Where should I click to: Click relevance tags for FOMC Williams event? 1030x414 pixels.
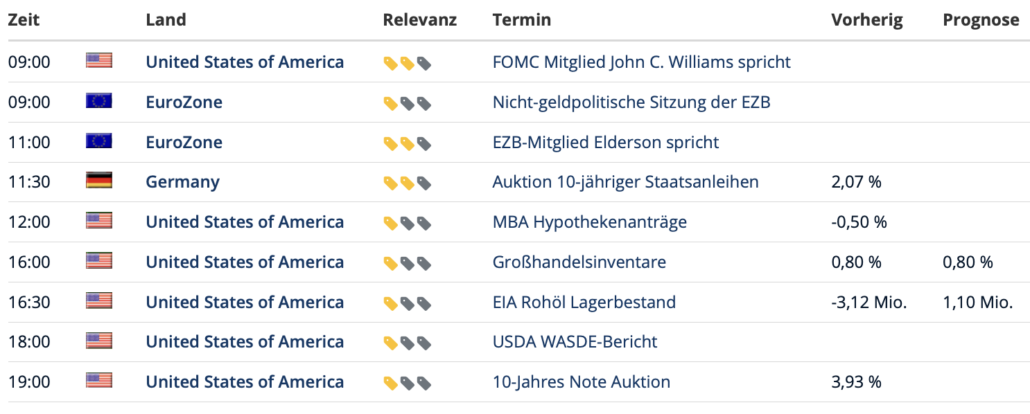point(407,63)
